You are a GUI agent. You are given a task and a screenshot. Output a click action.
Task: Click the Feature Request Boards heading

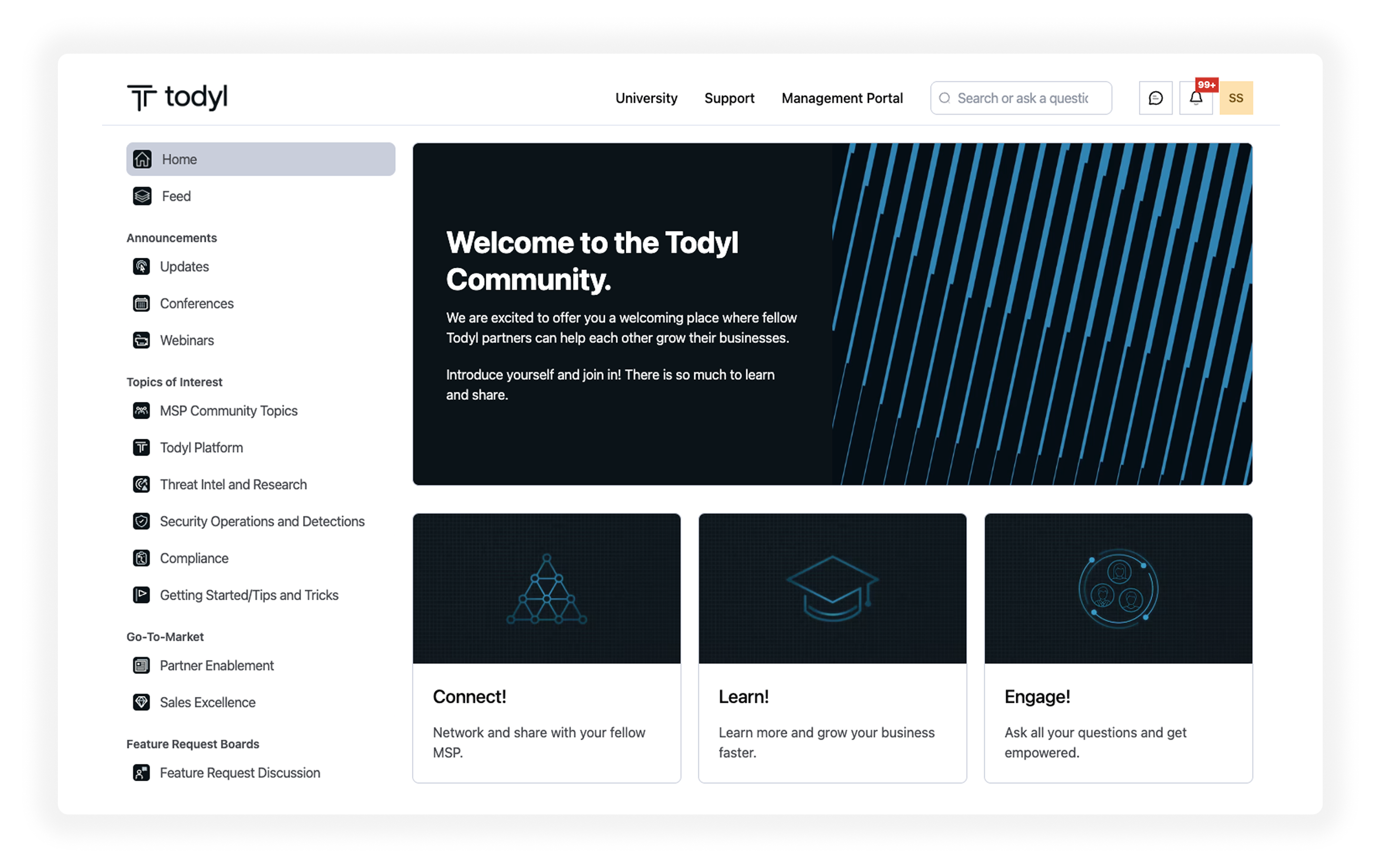[193, 744]
